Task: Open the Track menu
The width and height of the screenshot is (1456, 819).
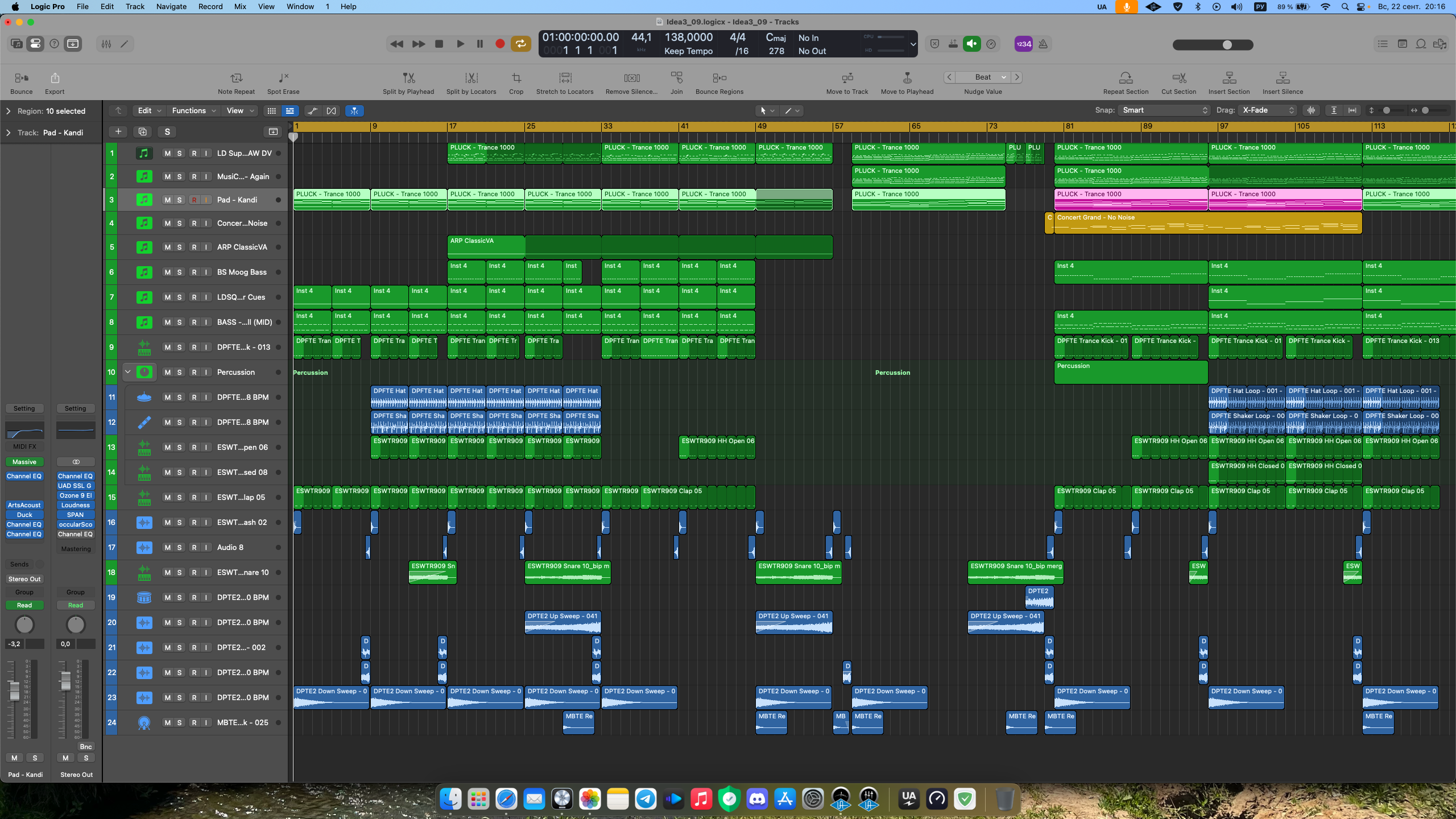Action: pyautogui.click(x=135, y=7)
